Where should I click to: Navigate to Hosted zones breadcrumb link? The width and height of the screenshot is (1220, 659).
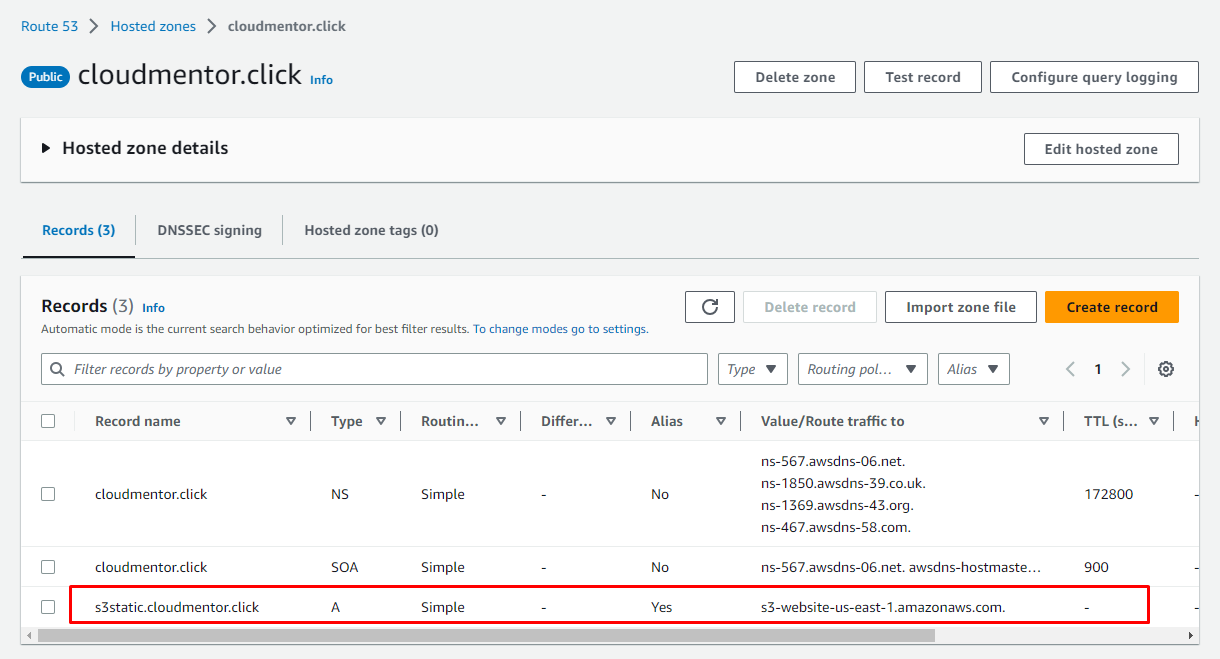click(x=153, y=26)
